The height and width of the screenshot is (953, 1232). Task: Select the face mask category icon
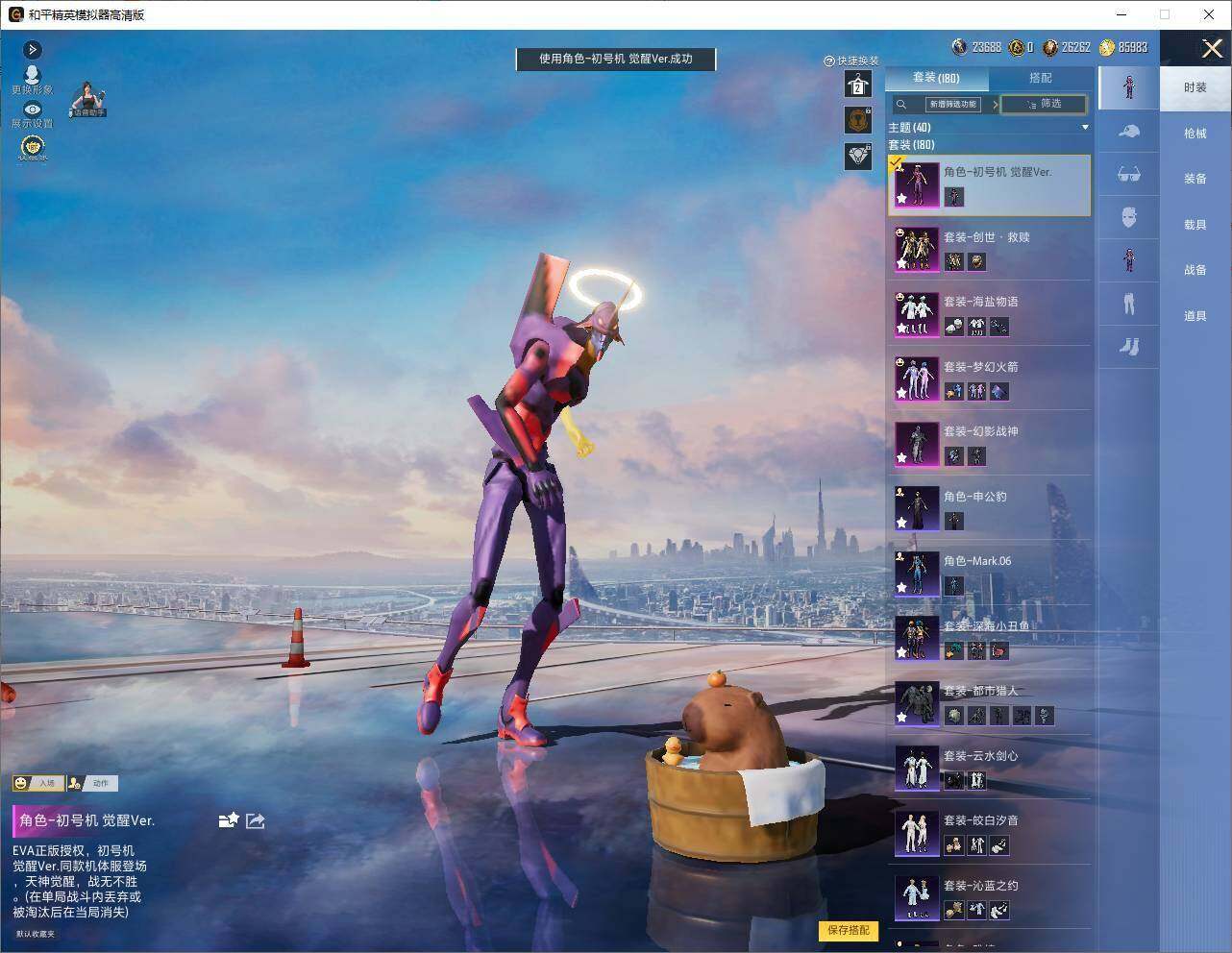(x=1128, y=217)
